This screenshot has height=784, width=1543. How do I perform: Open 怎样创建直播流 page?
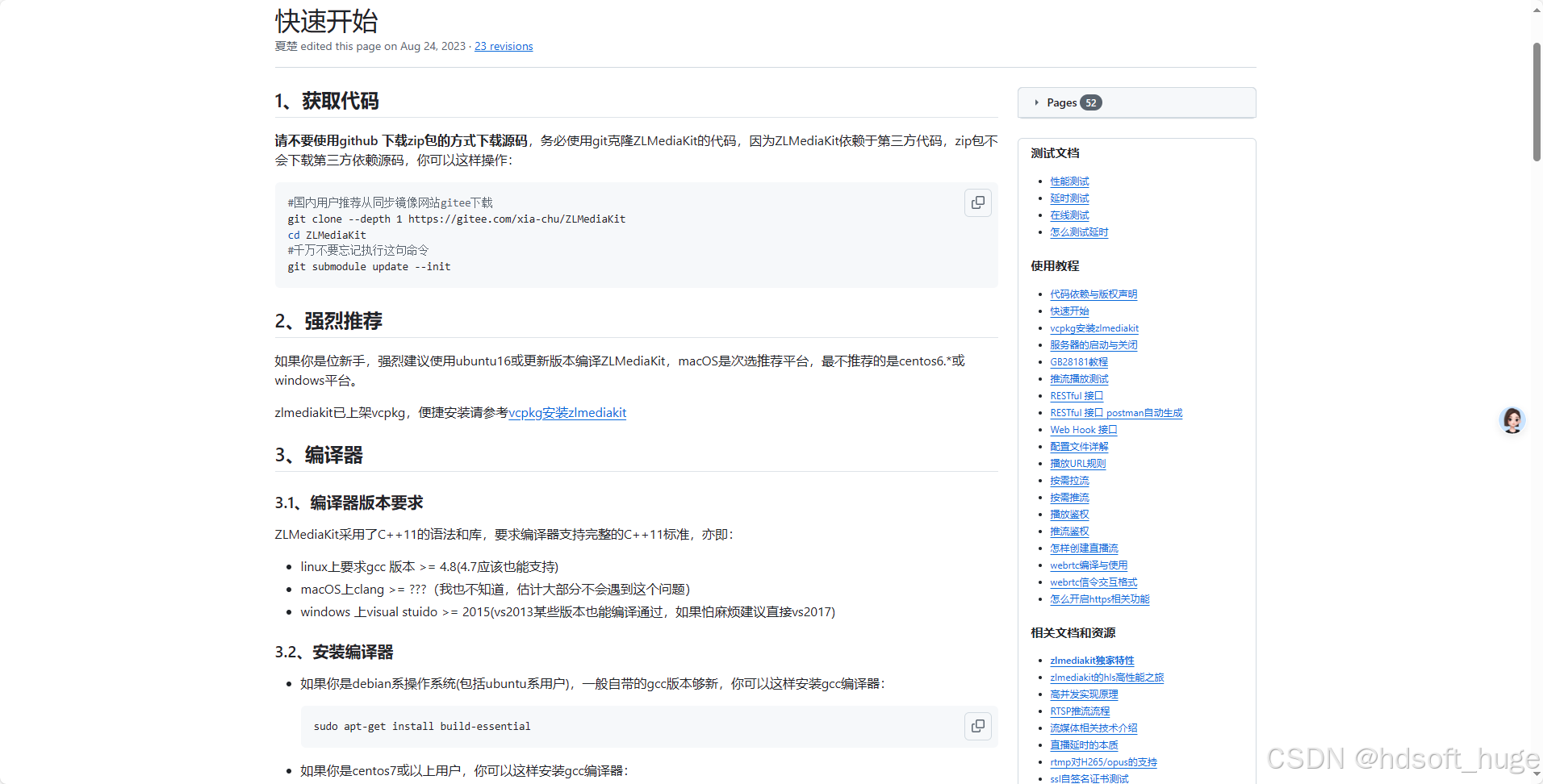pyautogui.click(x=1084, y=548)
